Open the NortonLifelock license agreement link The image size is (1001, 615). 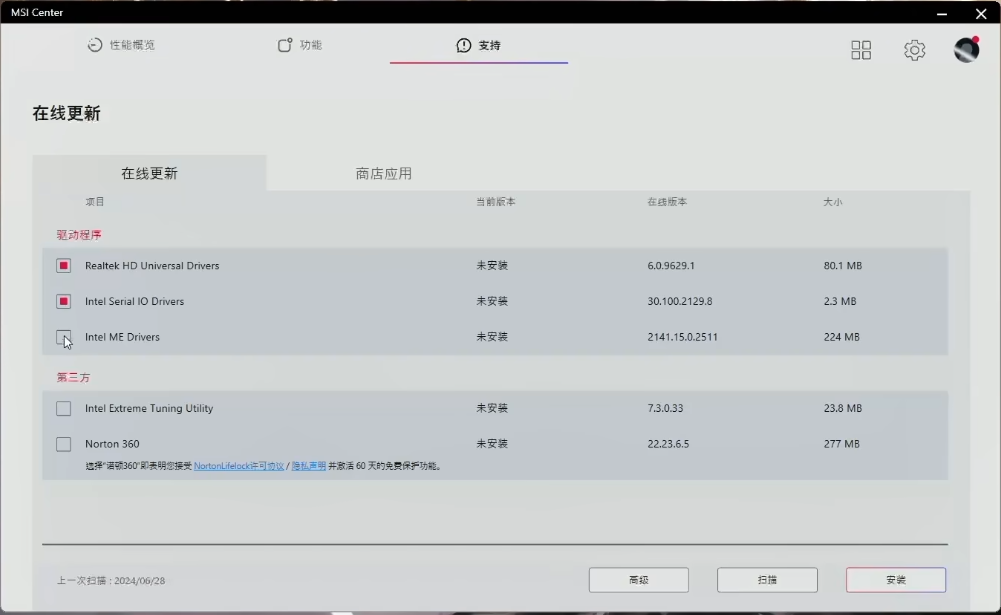point(239,466)
